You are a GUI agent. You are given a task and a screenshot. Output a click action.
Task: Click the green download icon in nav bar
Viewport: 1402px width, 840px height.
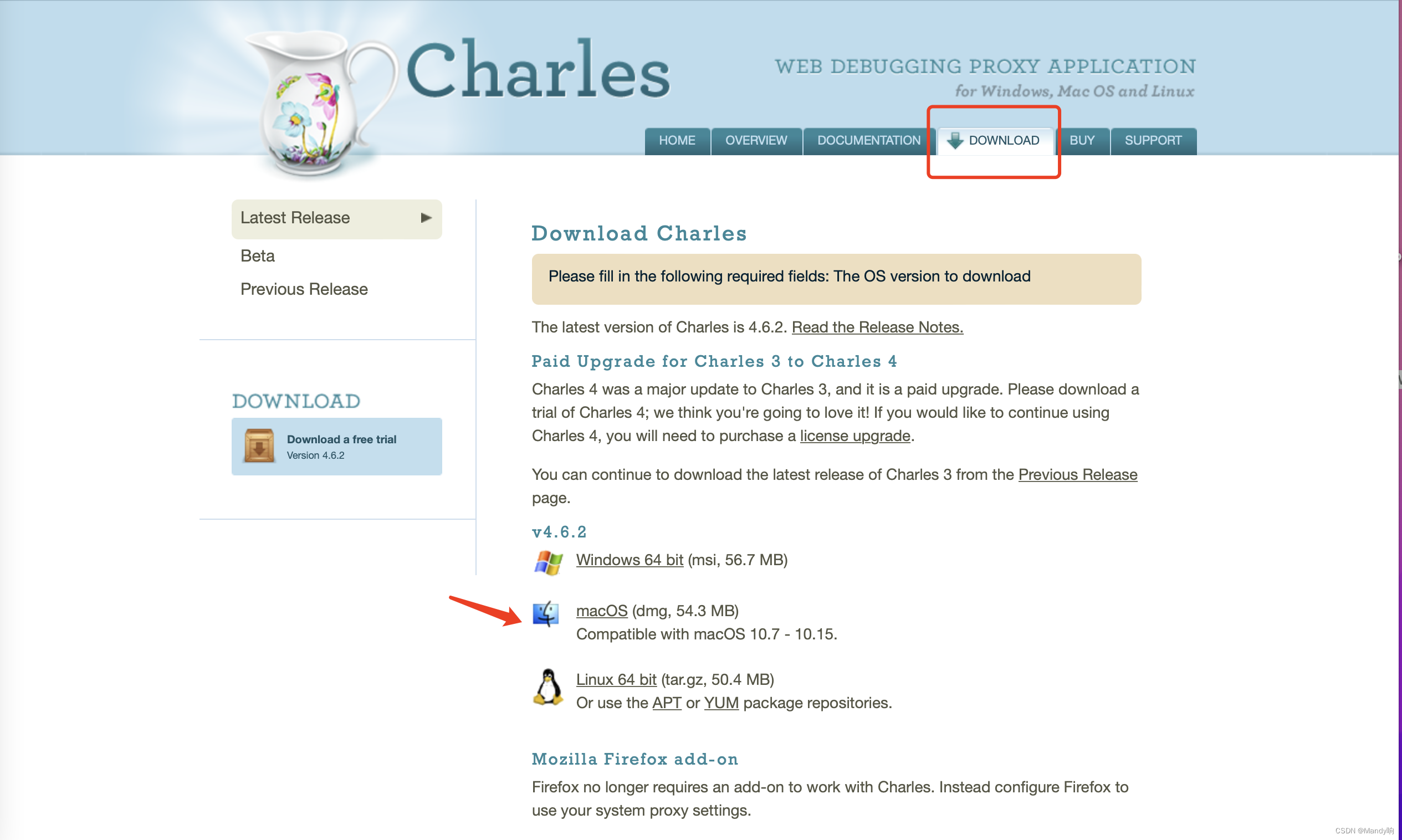point(956,140)
